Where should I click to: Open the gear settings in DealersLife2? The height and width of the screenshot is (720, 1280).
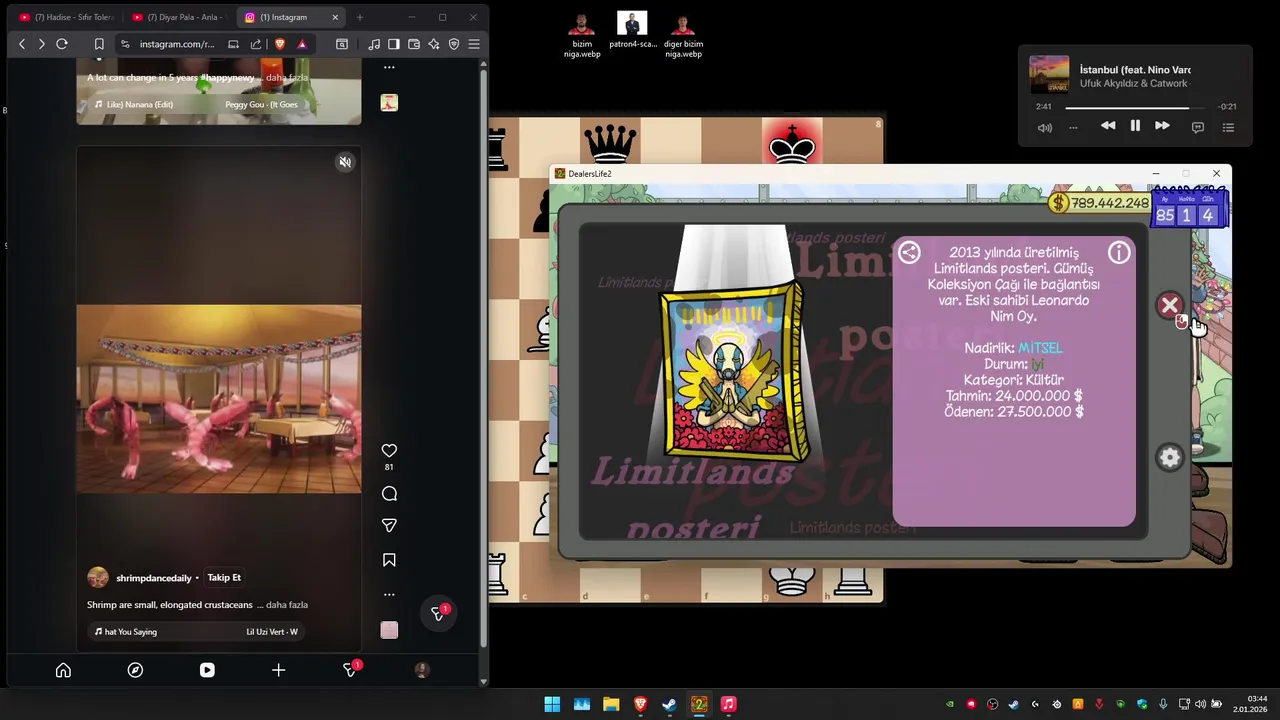tap(1169, 458)
